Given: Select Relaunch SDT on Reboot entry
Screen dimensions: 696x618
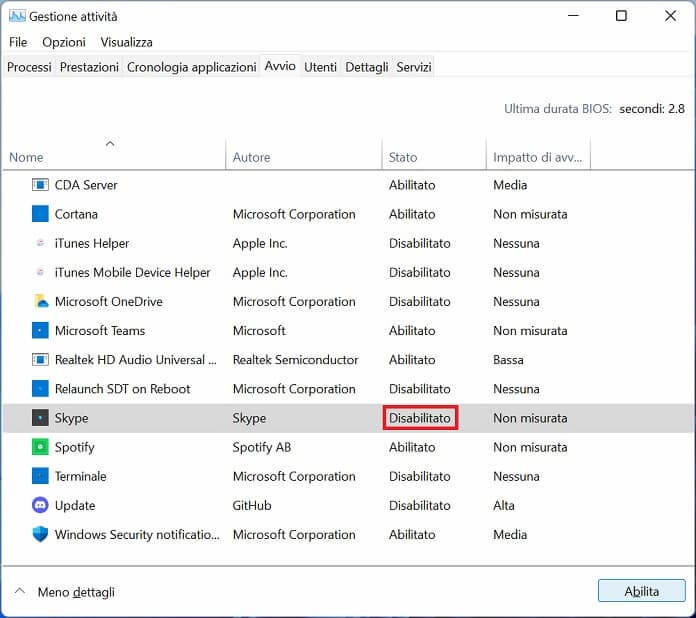Looking at the screenshot, I should point(123,389).
